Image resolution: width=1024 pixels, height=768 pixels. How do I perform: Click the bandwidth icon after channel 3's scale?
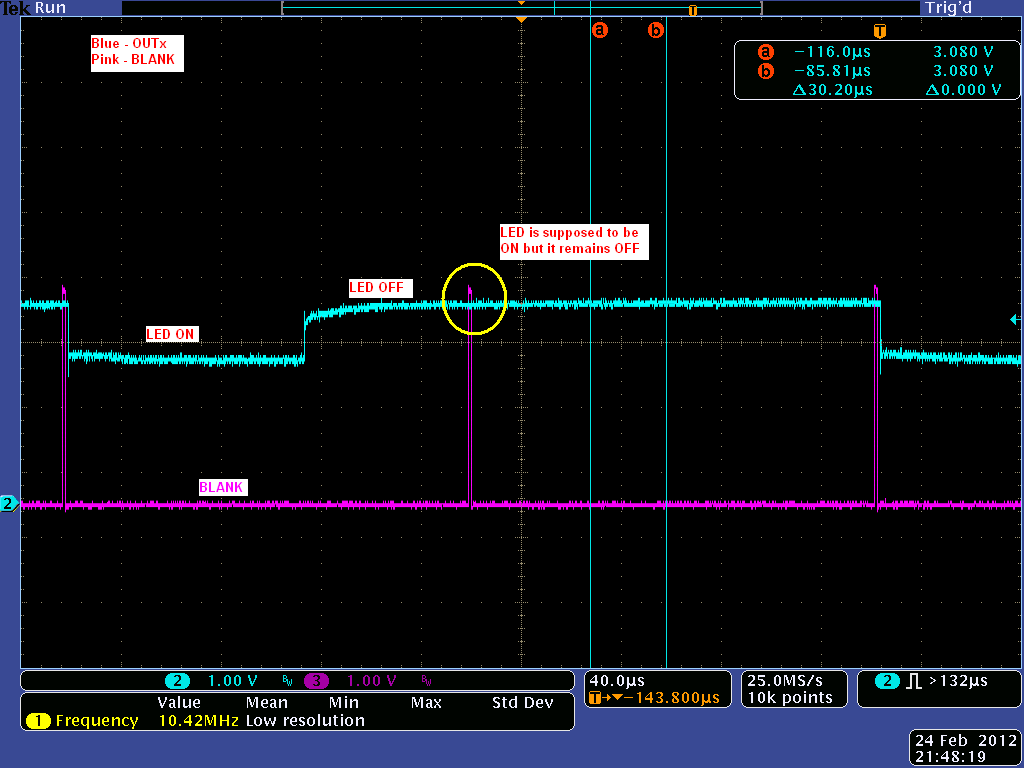(x=426, y=682)
